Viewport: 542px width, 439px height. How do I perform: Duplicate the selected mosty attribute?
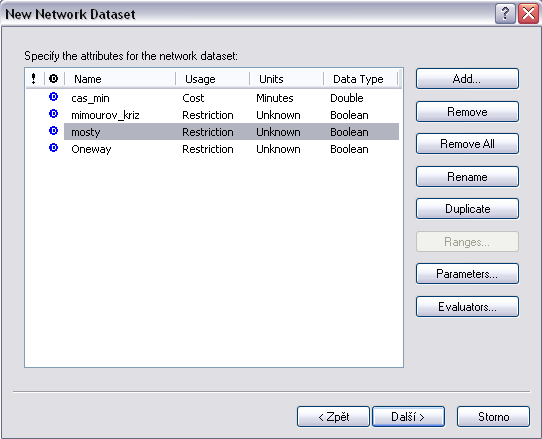point(467,209)
